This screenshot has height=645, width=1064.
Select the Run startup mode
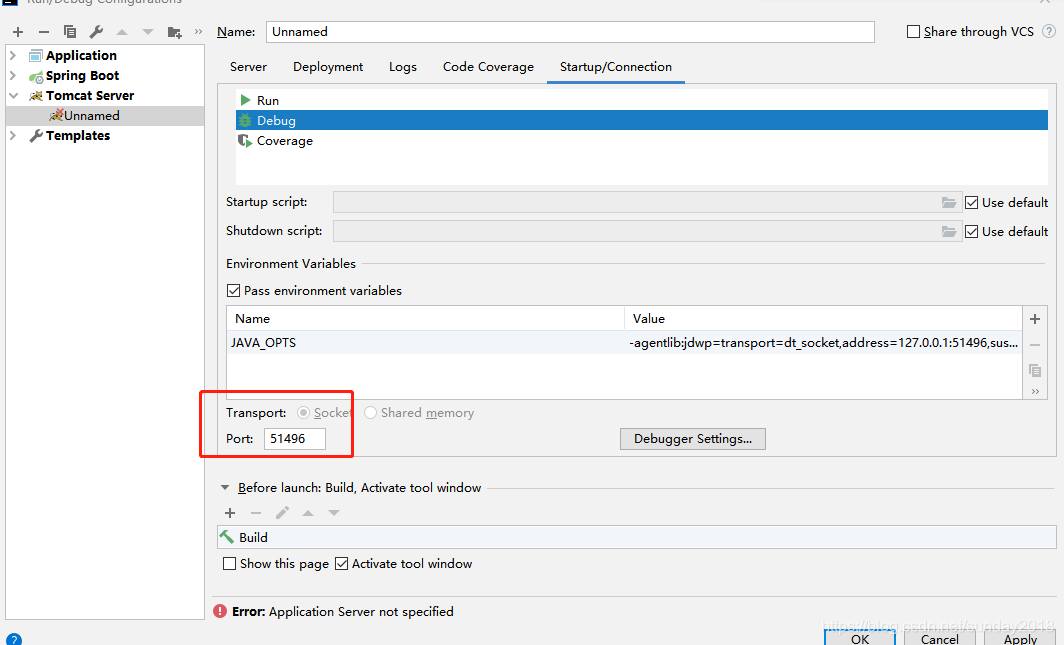click(x=641, y=100)
